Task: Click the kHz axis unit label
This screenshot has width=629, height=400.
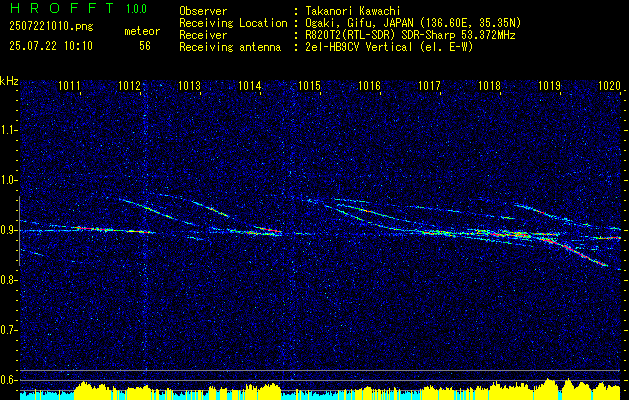Action: (x=9, y=81)
